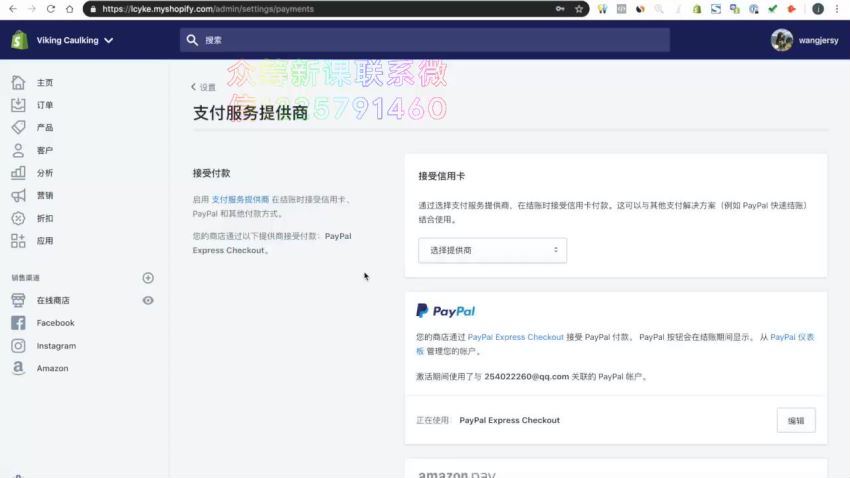The width and height of the screenshot is (850, 478).
Task: Click the PayPal logo
Action: pyautogui.click(x=446, y=311)
